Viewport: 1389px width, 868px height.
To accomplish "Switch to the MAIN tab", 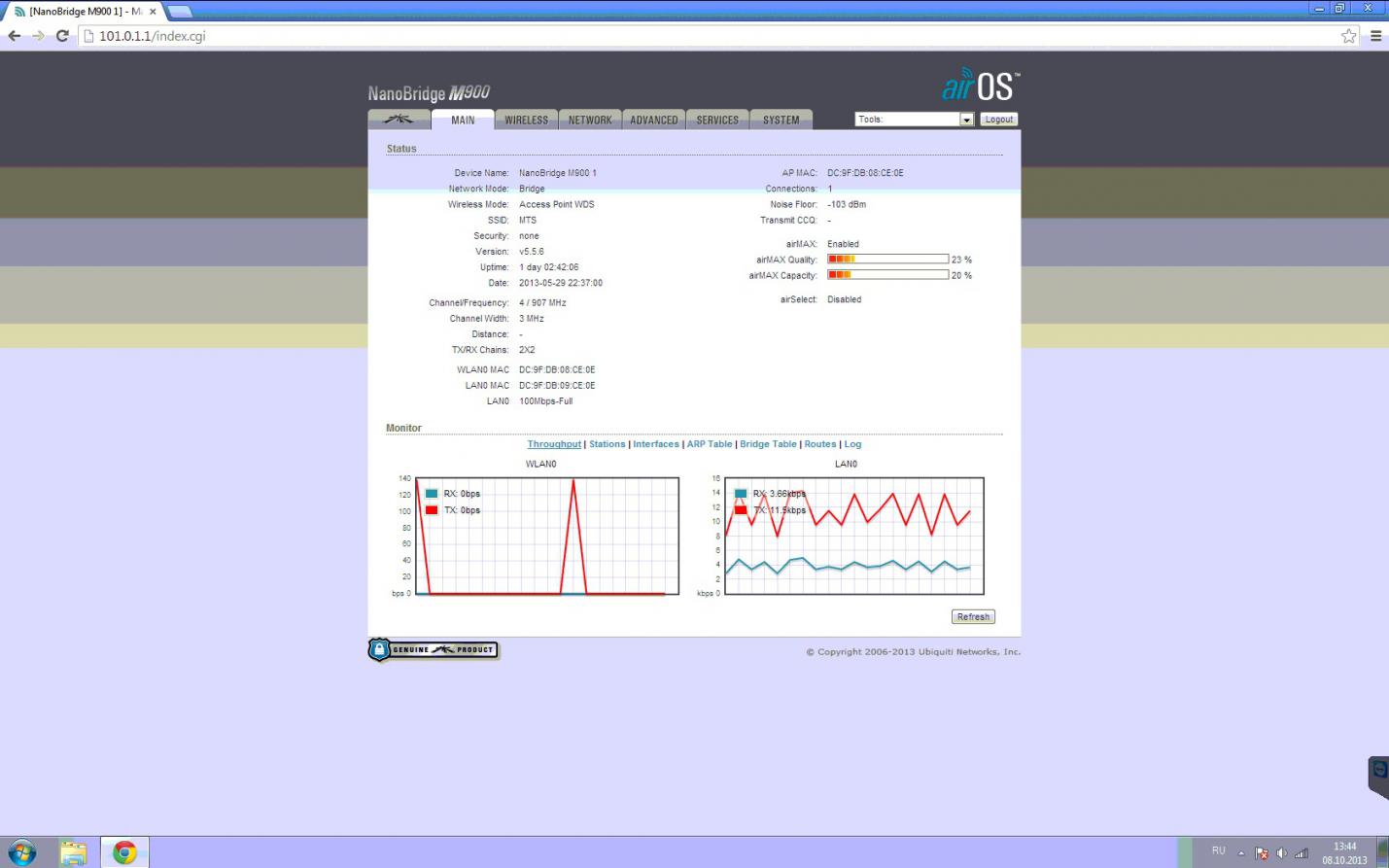I will 463,120.
